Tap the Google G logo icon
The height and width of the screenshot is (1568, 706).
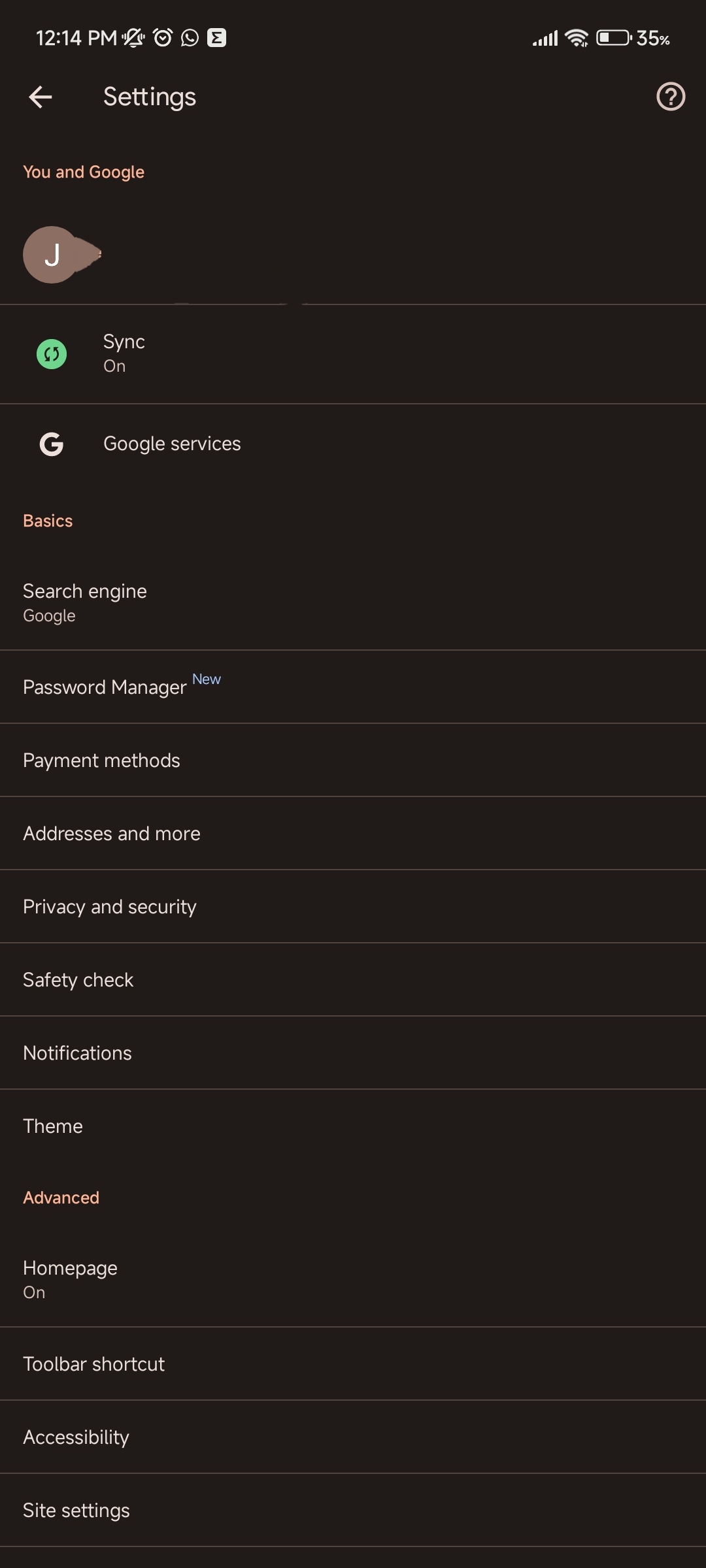click(52, 444)
